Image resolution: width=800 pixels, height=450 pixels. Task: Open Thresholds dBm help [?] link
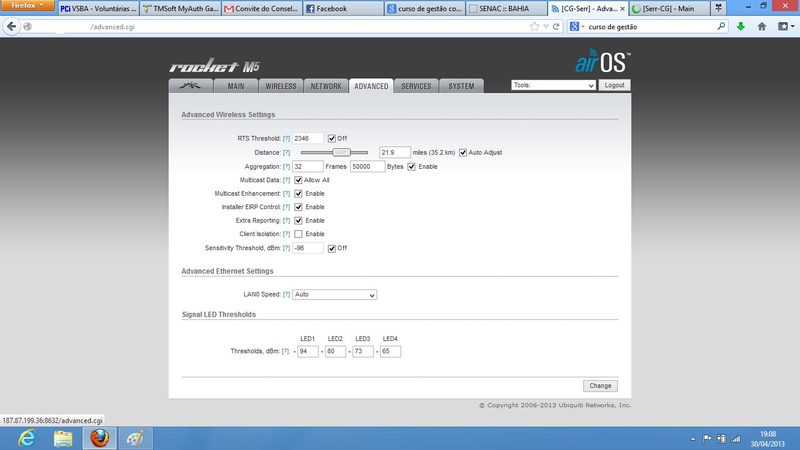(285, 351)
